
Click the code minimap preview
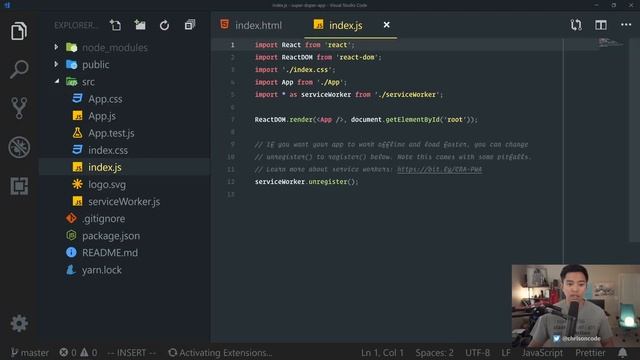pyautogui.click(x=611, y=42)
